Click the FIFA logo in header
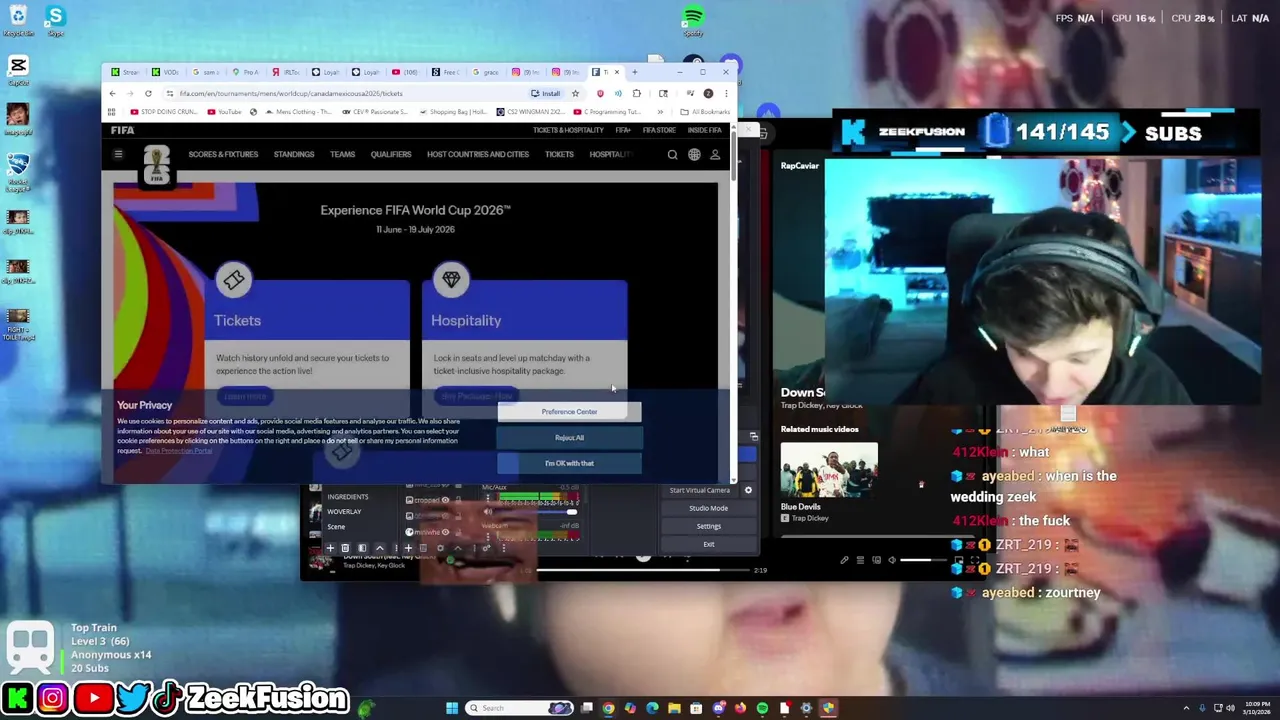The width and height of the screenshot is (1280, 720). pos(122,130)
